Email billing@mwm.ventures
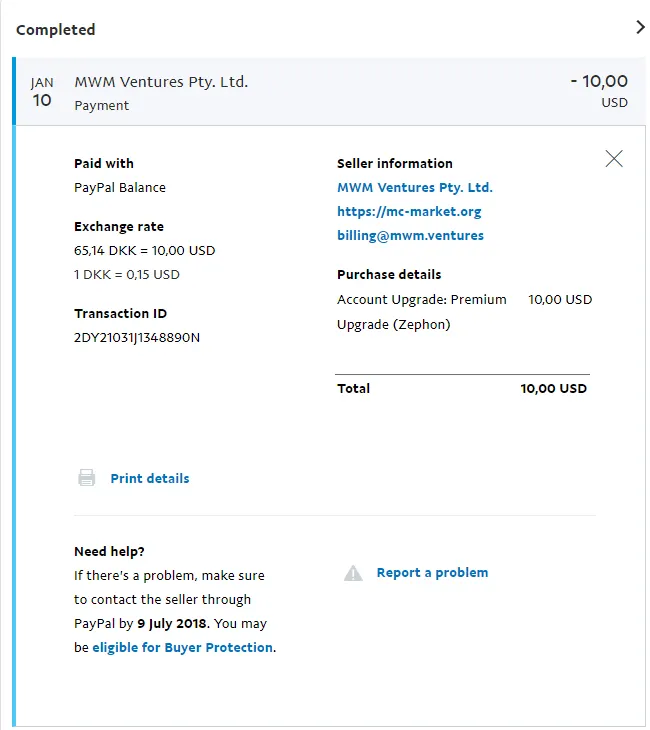The height and width of the screenshot is (730, 650). tap(410, 236)
